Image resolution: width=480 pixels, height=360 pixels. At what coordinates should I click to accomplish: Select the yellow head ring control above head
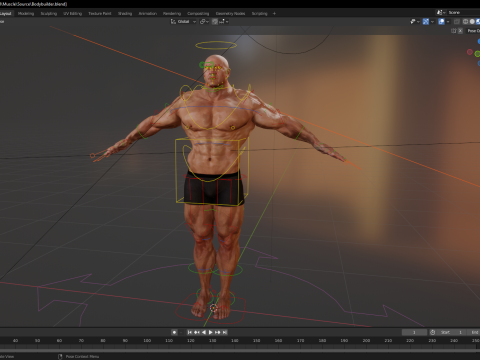216,45
